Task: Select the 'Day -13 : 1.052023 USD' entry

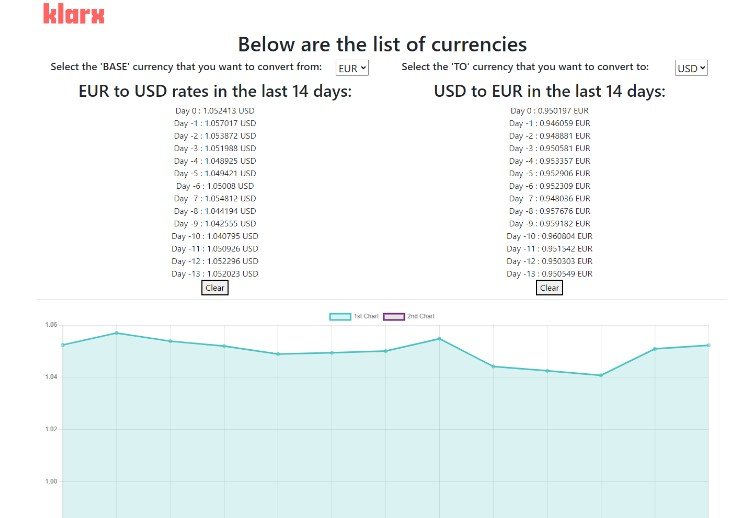Action: 215,273
